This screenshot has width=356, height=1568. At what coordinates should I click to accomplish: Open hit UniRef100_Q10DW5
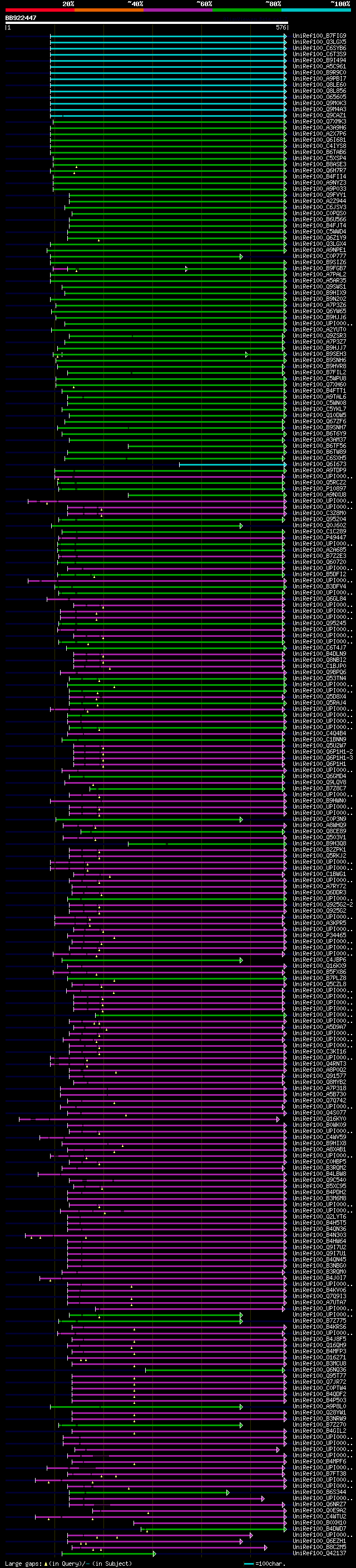319,415
